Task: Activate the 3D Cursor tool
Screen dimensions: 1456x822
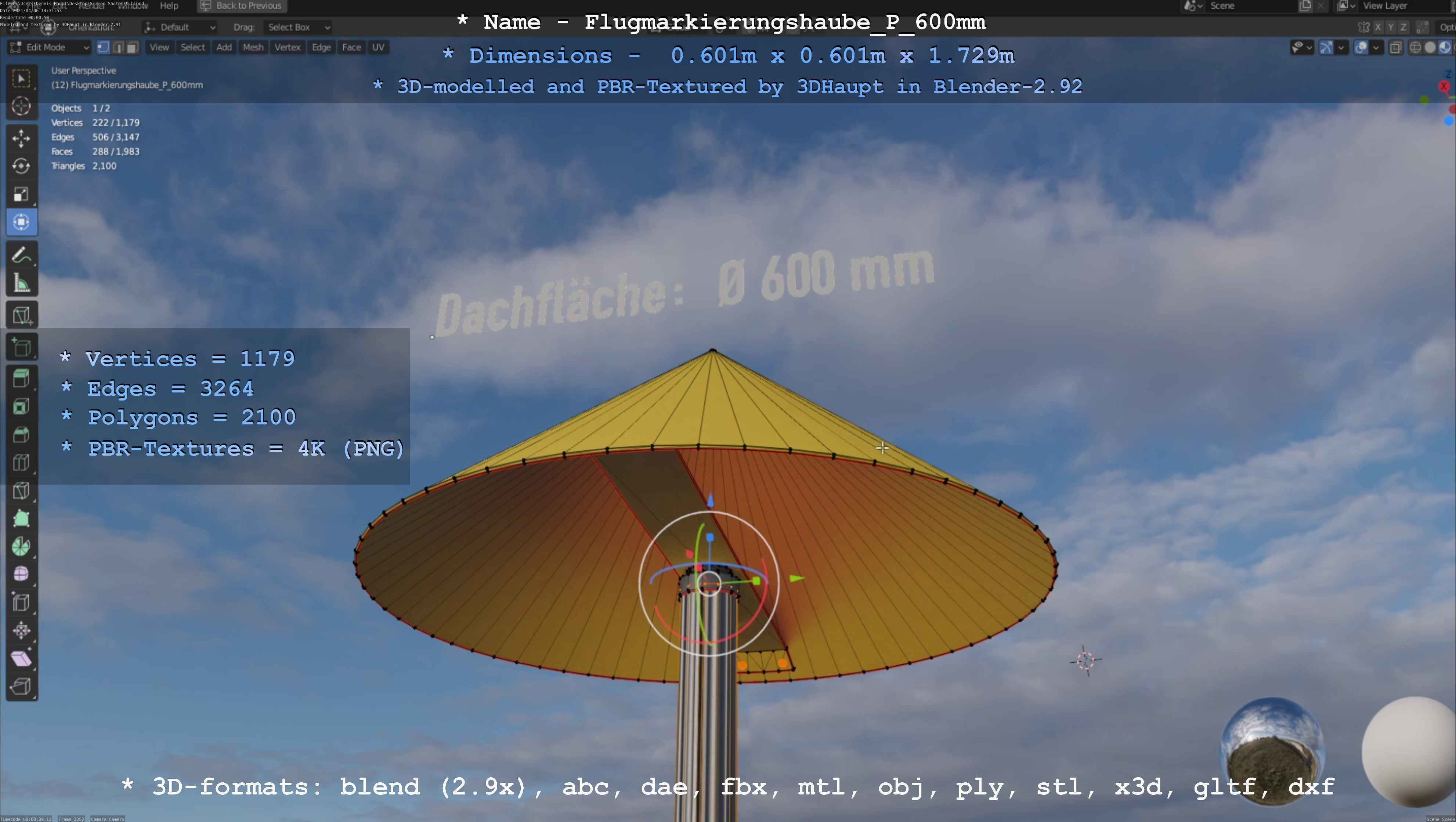Action: pyautogui.click(x=21, y=106)
